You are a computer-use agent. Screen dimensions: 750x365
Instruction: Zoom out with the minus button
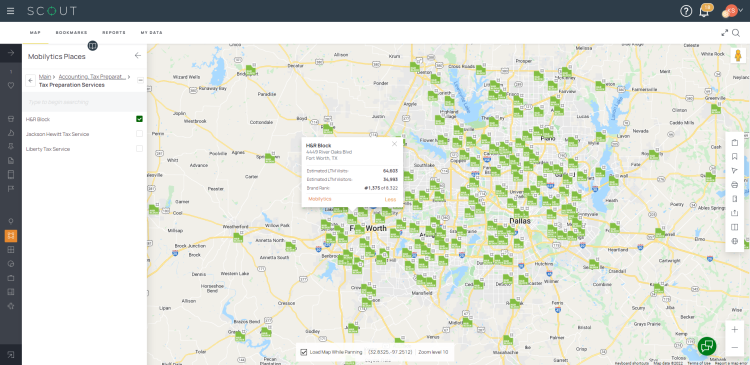[x=735, y=347]
